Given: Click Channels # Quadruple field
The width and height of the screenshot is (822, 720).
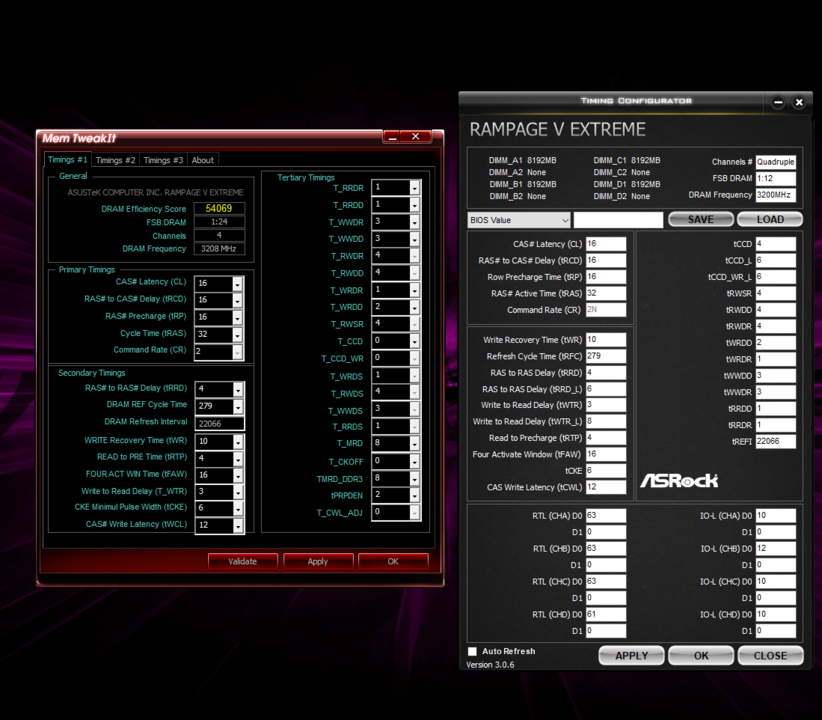Looking at the screenshot, I should pyautogui.click(x=775, y=162).
